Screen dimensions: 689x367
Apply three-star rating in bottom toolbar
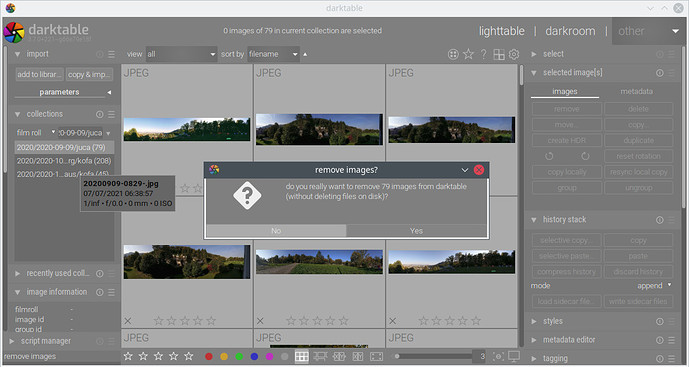click(x=158, y=356)
